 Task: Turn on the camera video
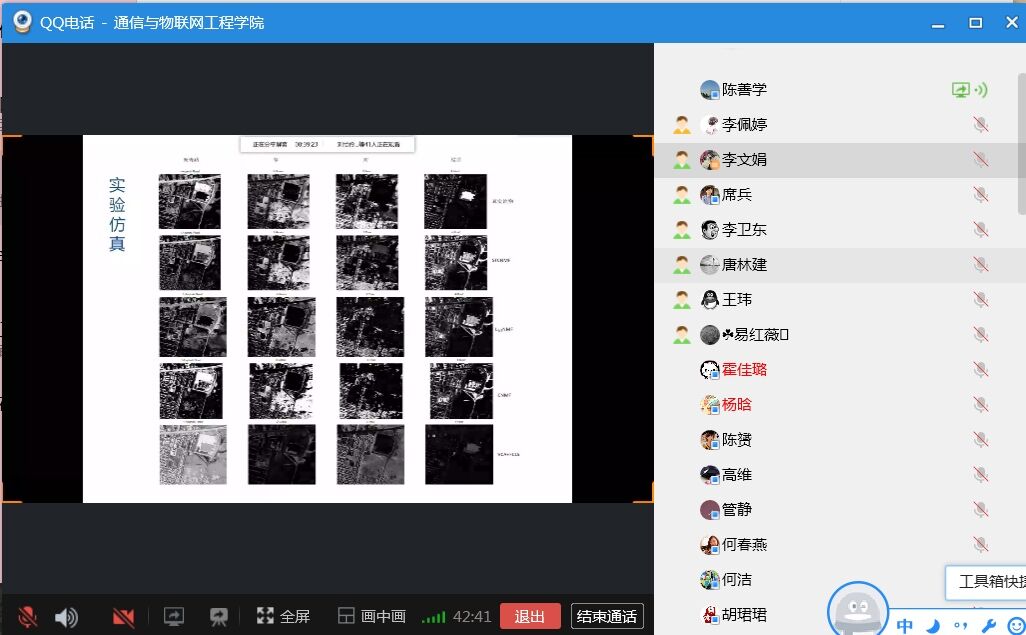[x=124, y=617]
